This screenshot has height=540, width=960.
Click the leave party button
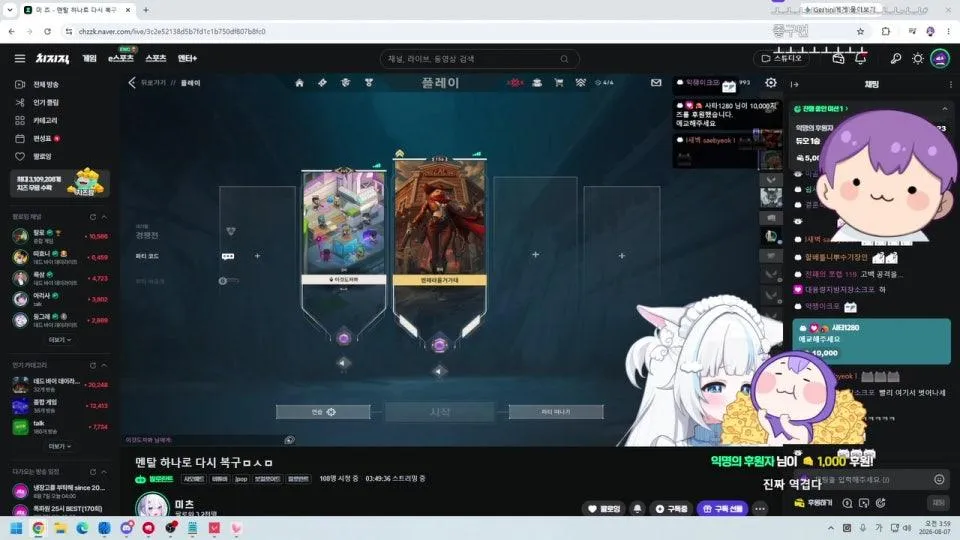[556, 412]
